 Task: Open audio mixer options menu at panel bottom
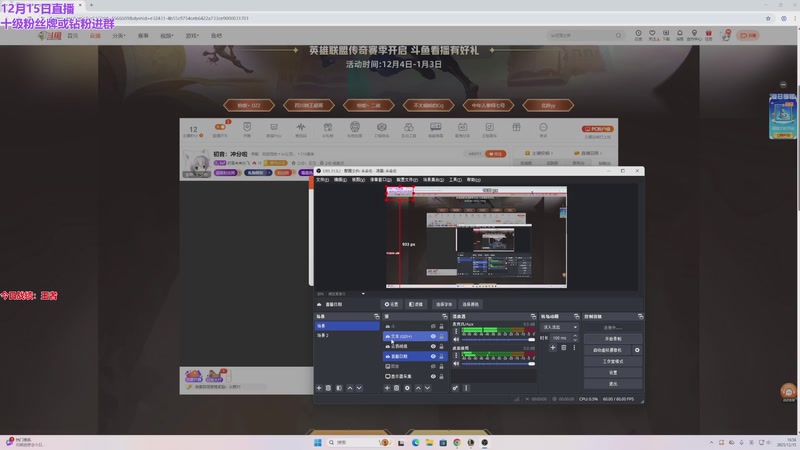(x=466, y=388)
